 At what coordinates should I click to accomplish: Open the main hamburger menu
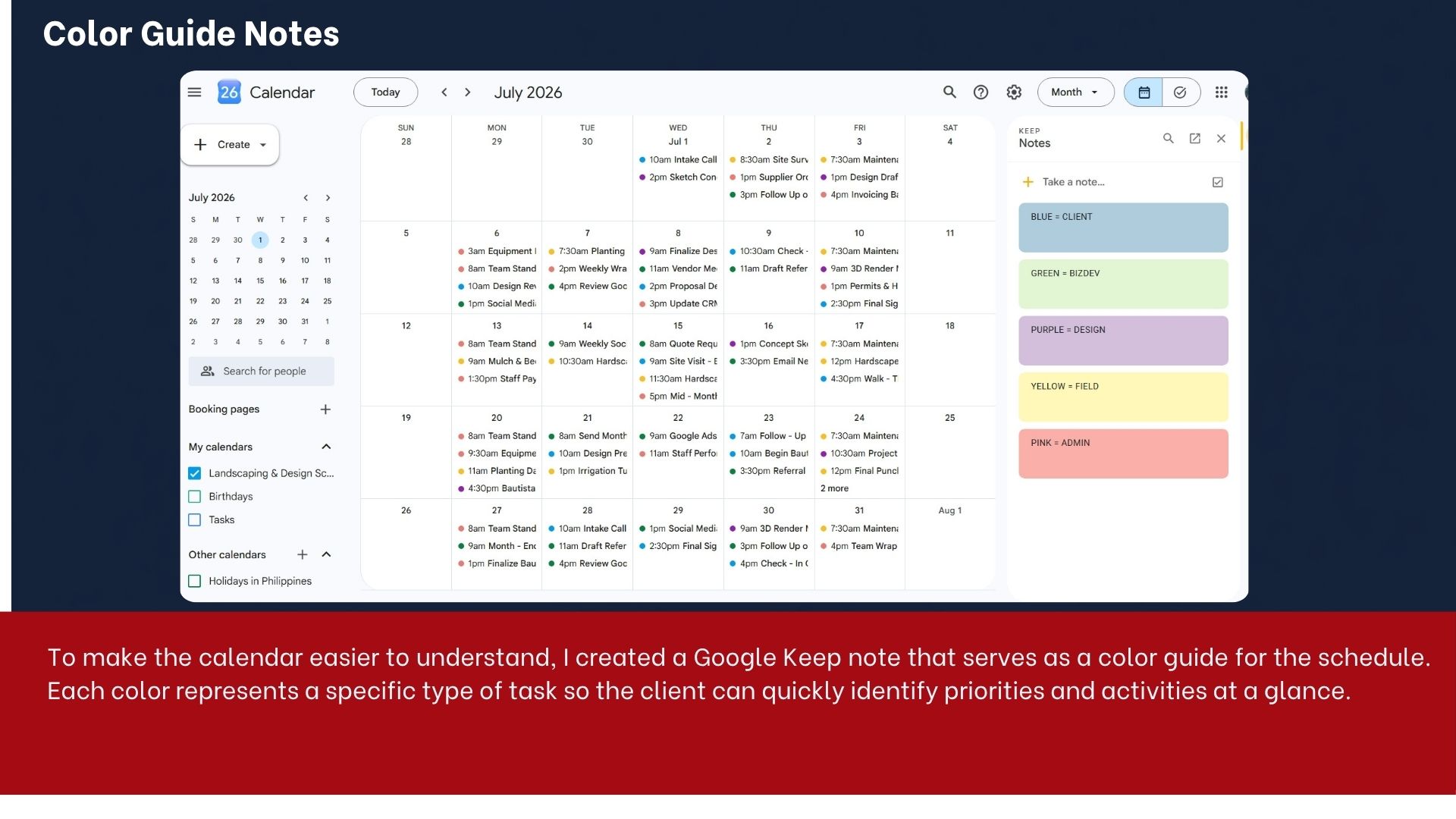194,92
